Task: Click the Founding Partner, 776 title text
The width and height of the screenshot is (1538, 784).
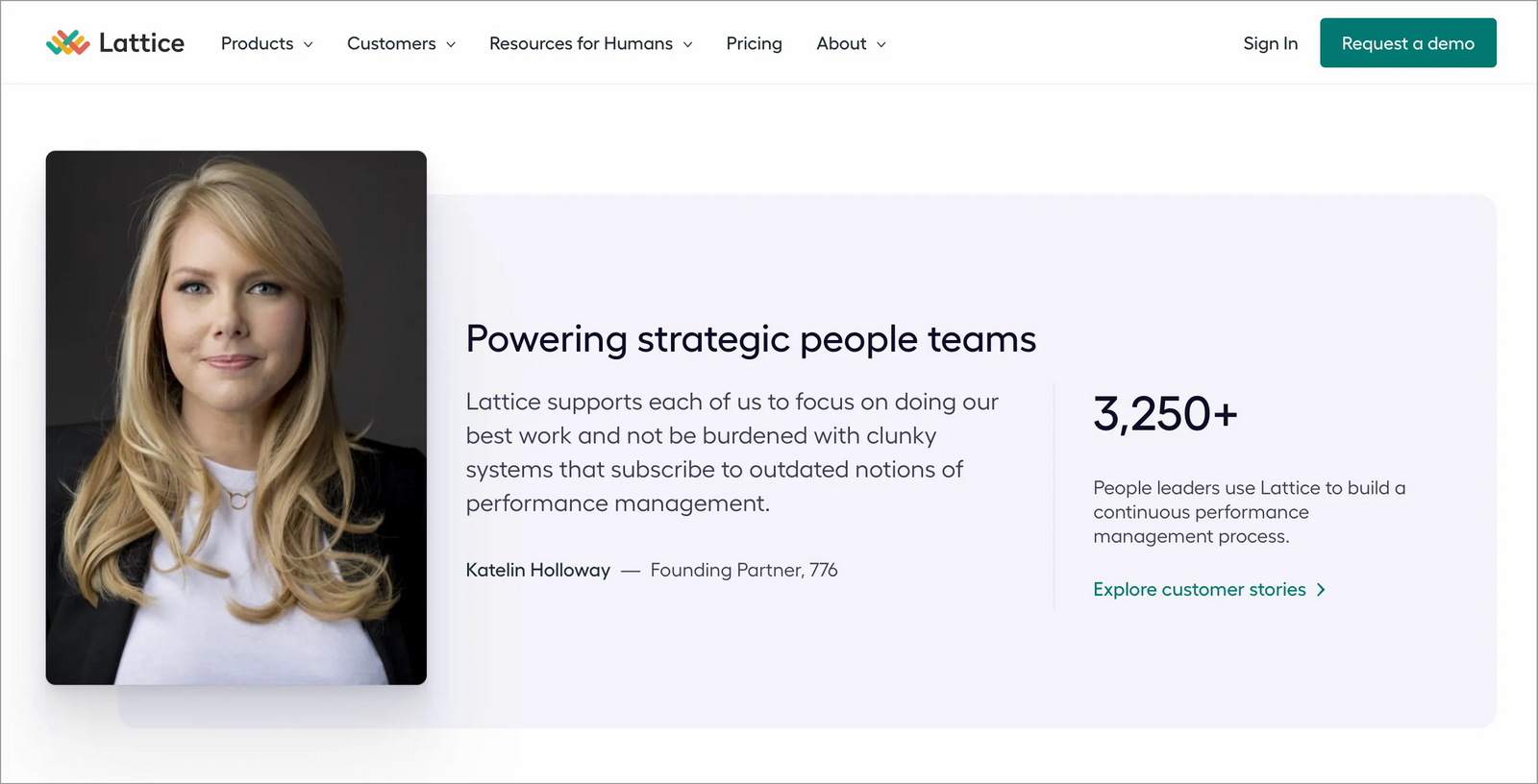Action: [x=744, y=570]
